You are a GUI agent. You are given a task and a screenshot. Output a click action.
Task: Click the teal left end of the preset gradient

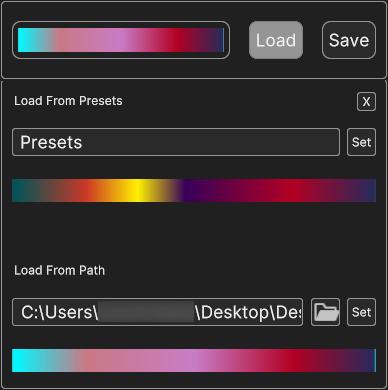pyautogui.click(x=20, y=190)
